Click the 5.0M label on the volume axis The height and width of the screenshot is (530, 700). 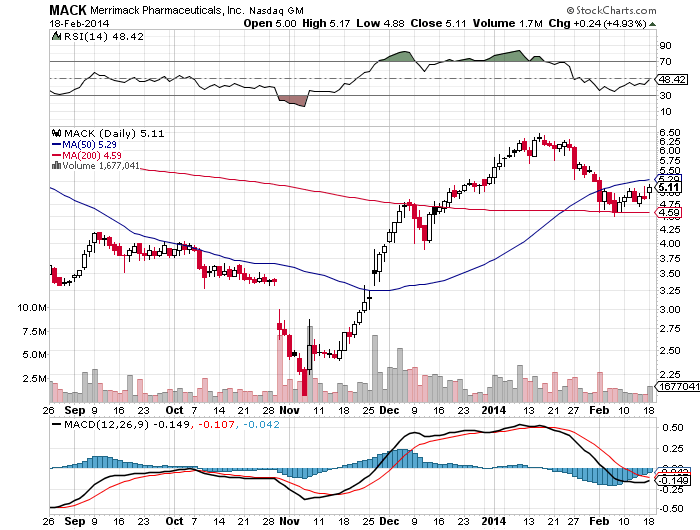34,355
